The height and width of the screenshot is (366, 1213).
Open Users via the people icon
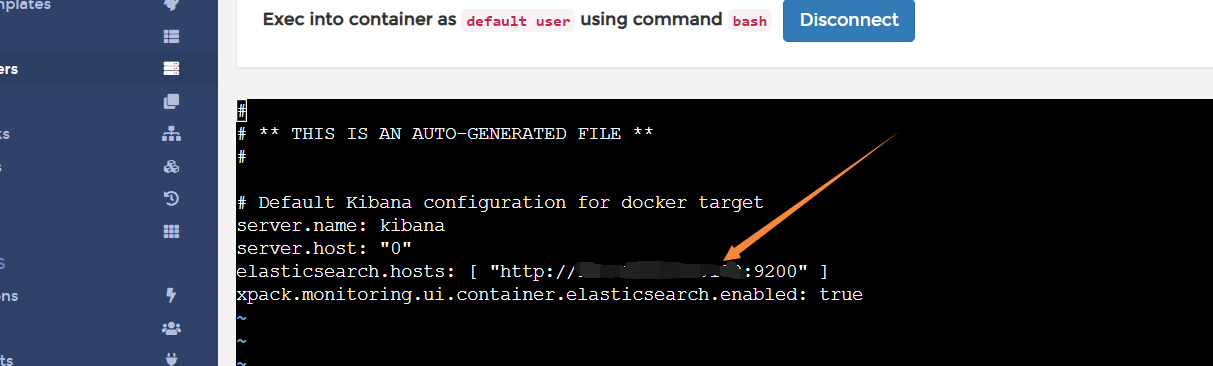pos(171,328)
